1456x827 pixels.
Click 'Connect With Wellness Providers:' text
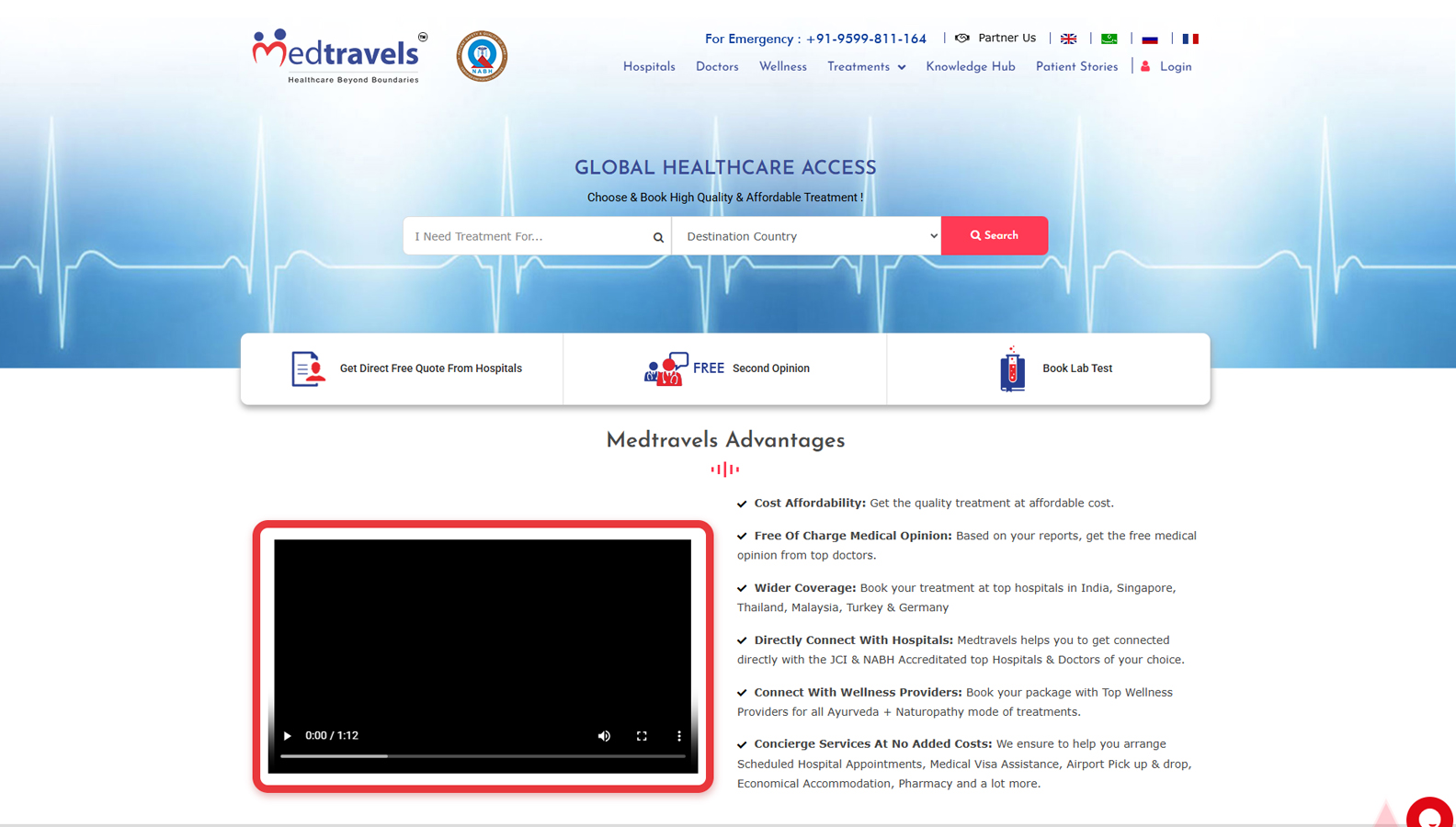tap(858, 692)
